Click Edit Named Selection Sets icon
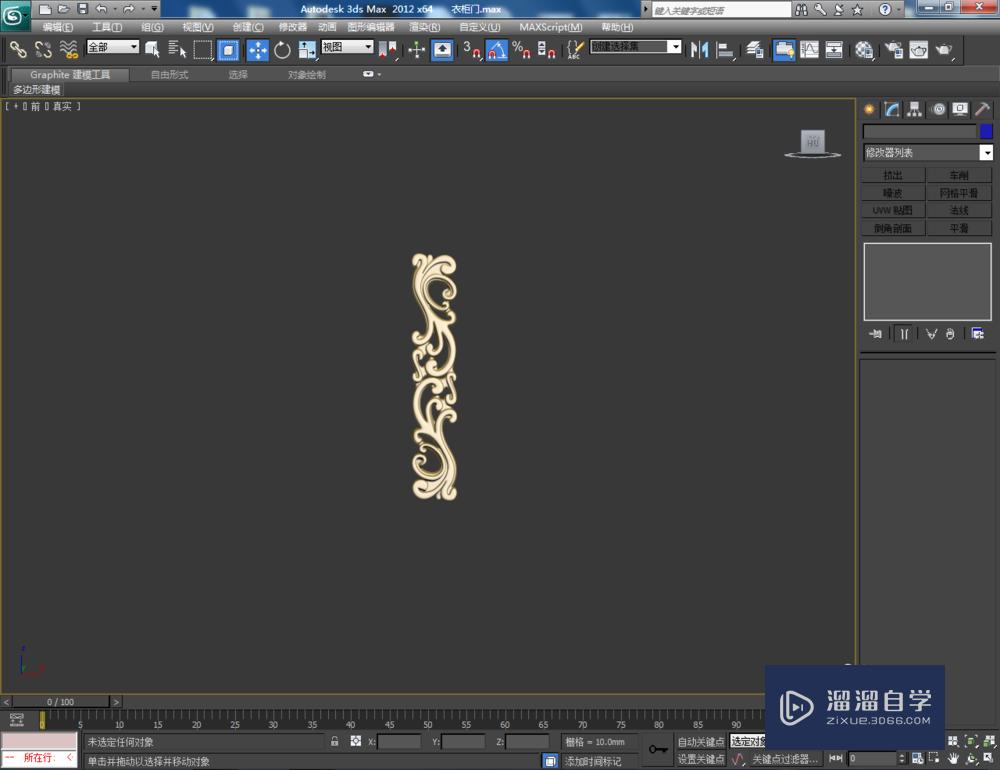This screenshot has width=1000, height=770. click(575, 50)
